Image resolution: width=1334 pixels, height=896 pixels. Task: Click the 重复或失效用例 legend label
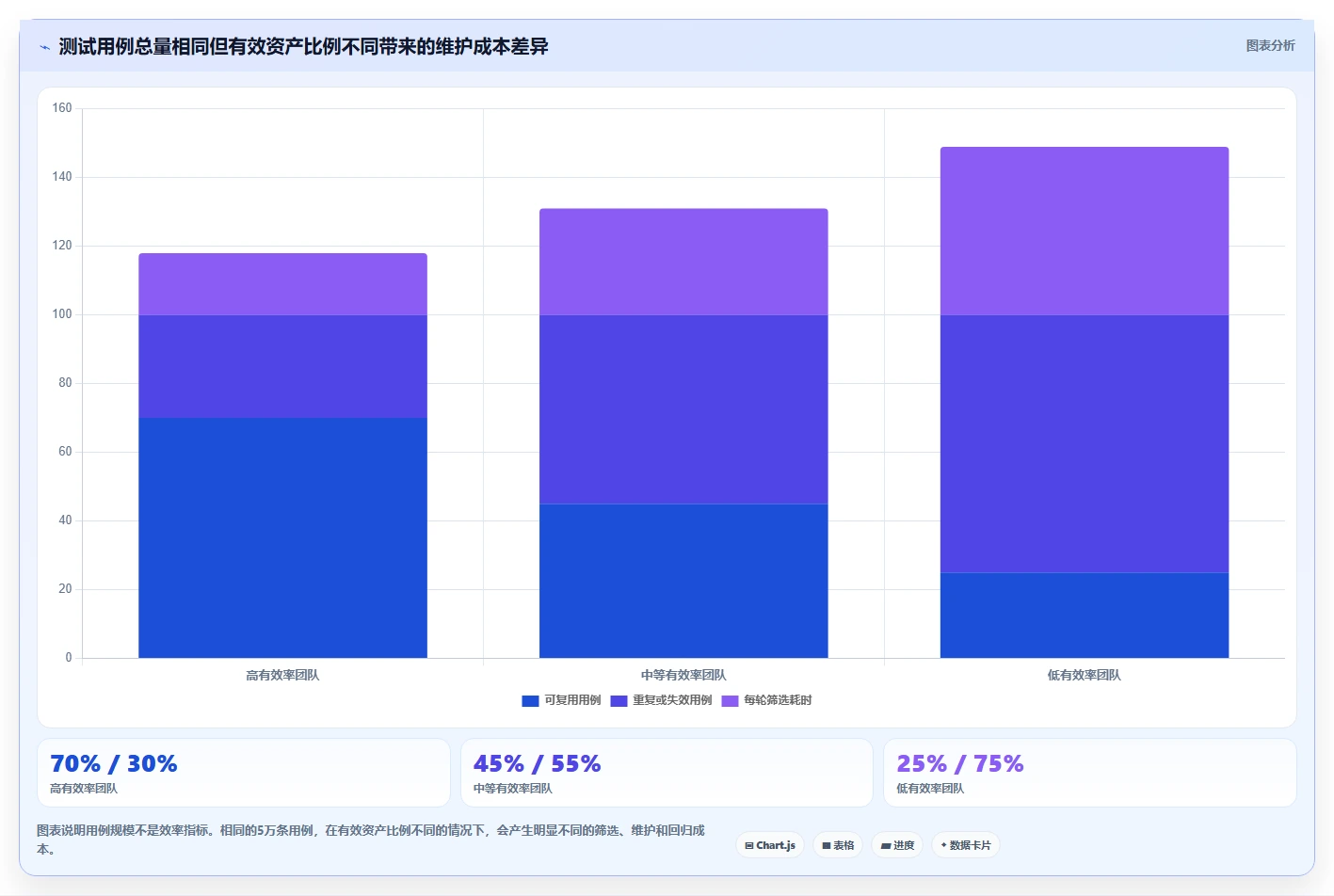672,700
